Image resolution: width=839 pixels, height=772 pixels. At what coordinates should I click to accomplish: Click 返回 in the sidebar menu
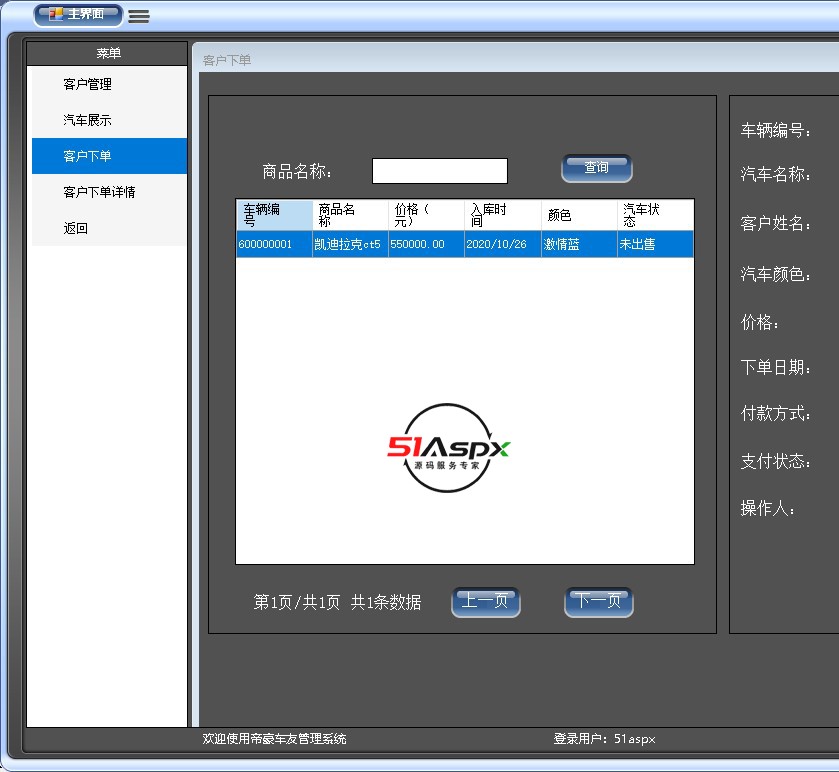click(76, 228)
